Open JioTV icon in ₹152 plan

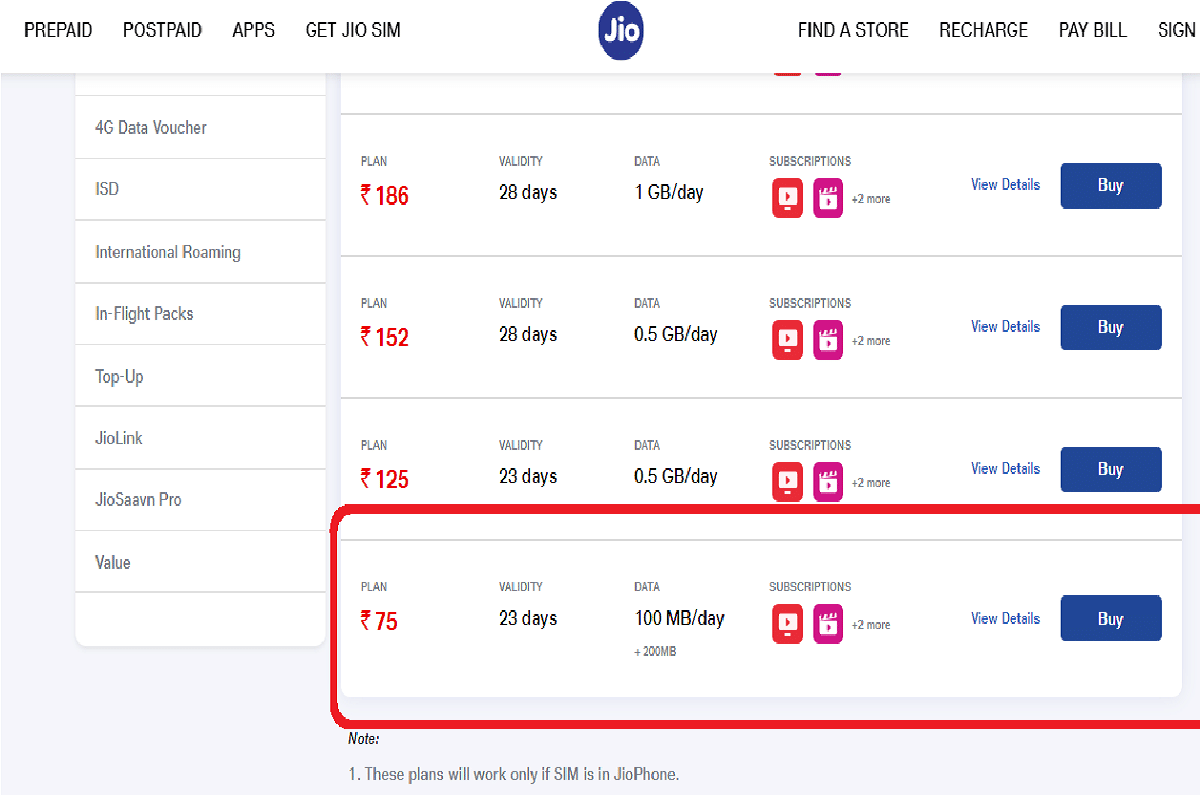[788, 340]
